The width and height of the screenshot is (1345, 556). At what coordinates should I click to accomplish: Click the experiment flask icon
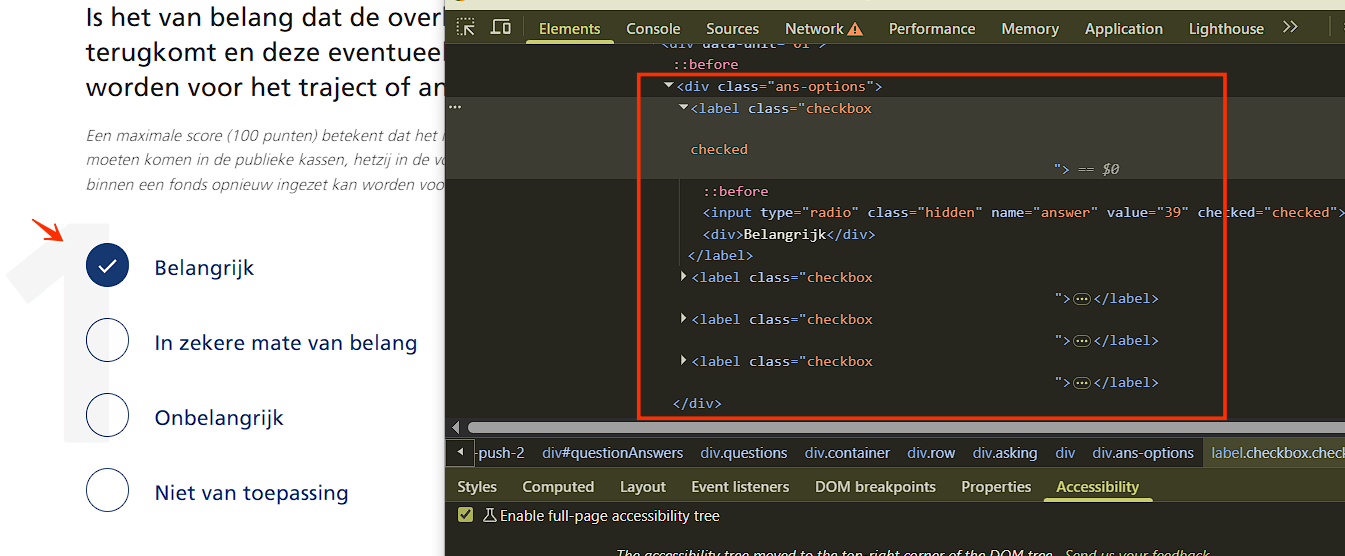[x=489, y=516]
